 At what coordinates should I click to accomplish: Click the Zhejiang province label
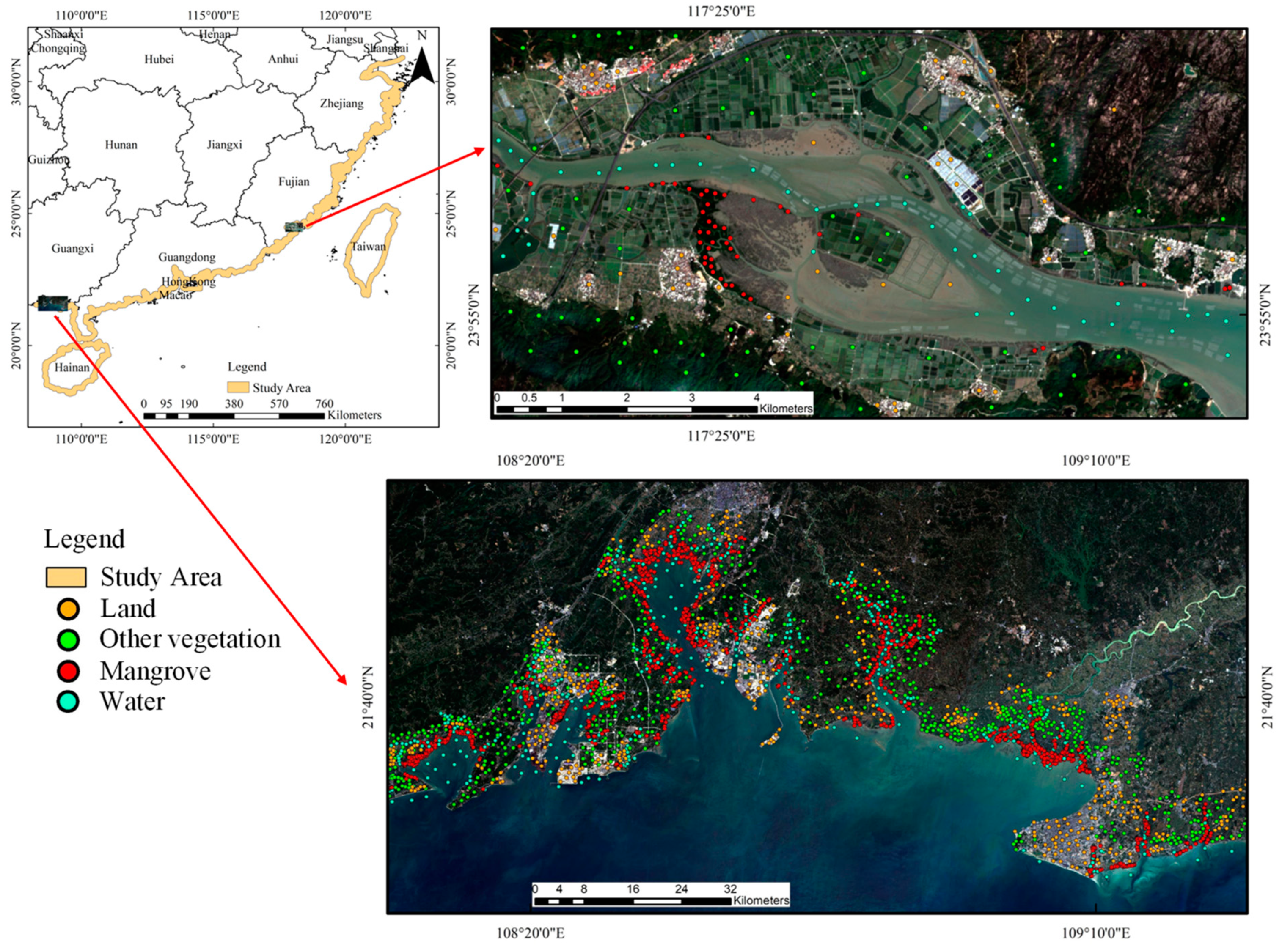coord(342,104)
